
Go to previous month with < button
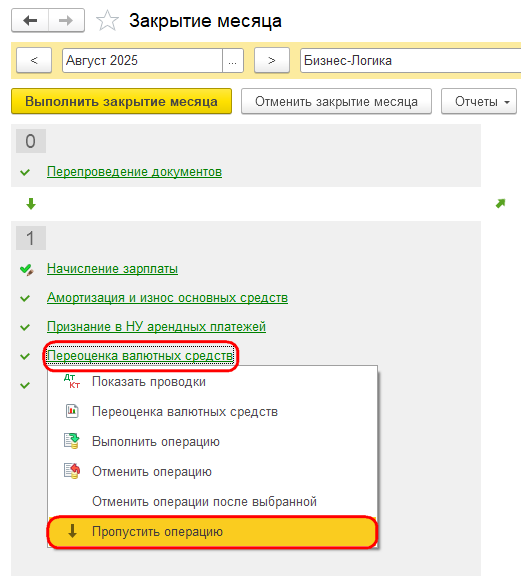(34, 60)
